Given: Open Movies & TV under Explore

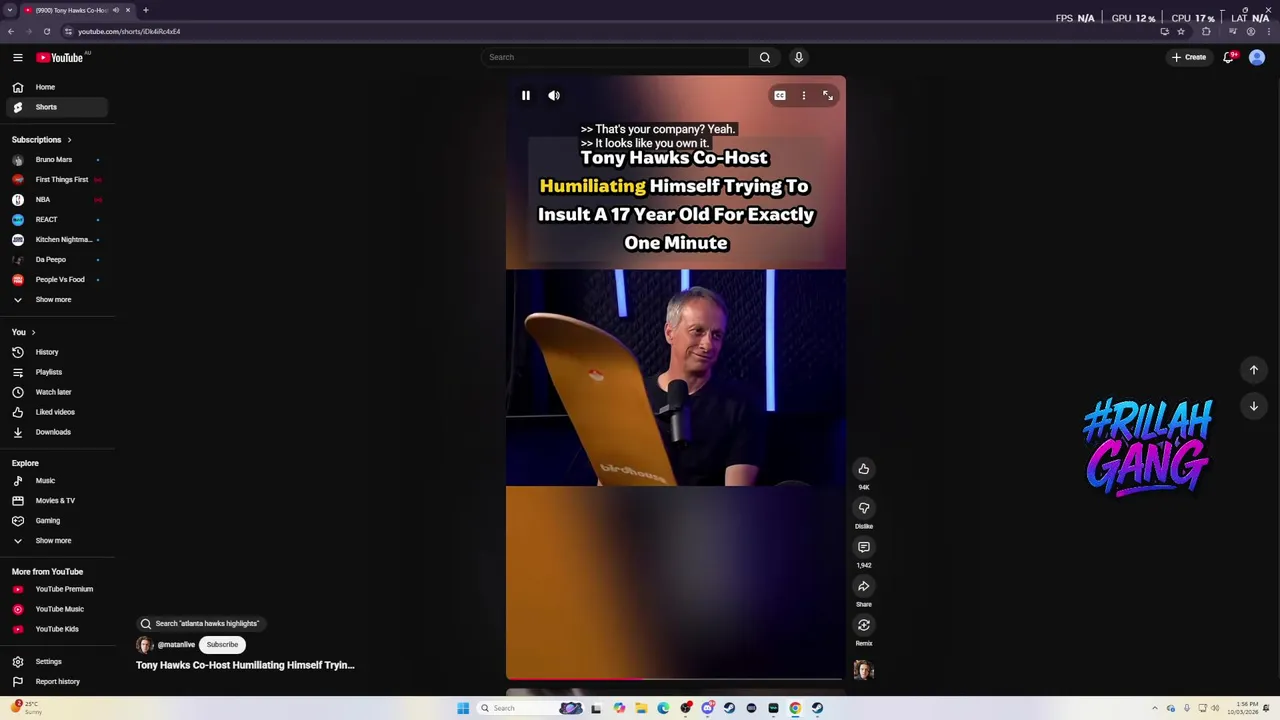Looking at the screenshot, I should 57,501.
